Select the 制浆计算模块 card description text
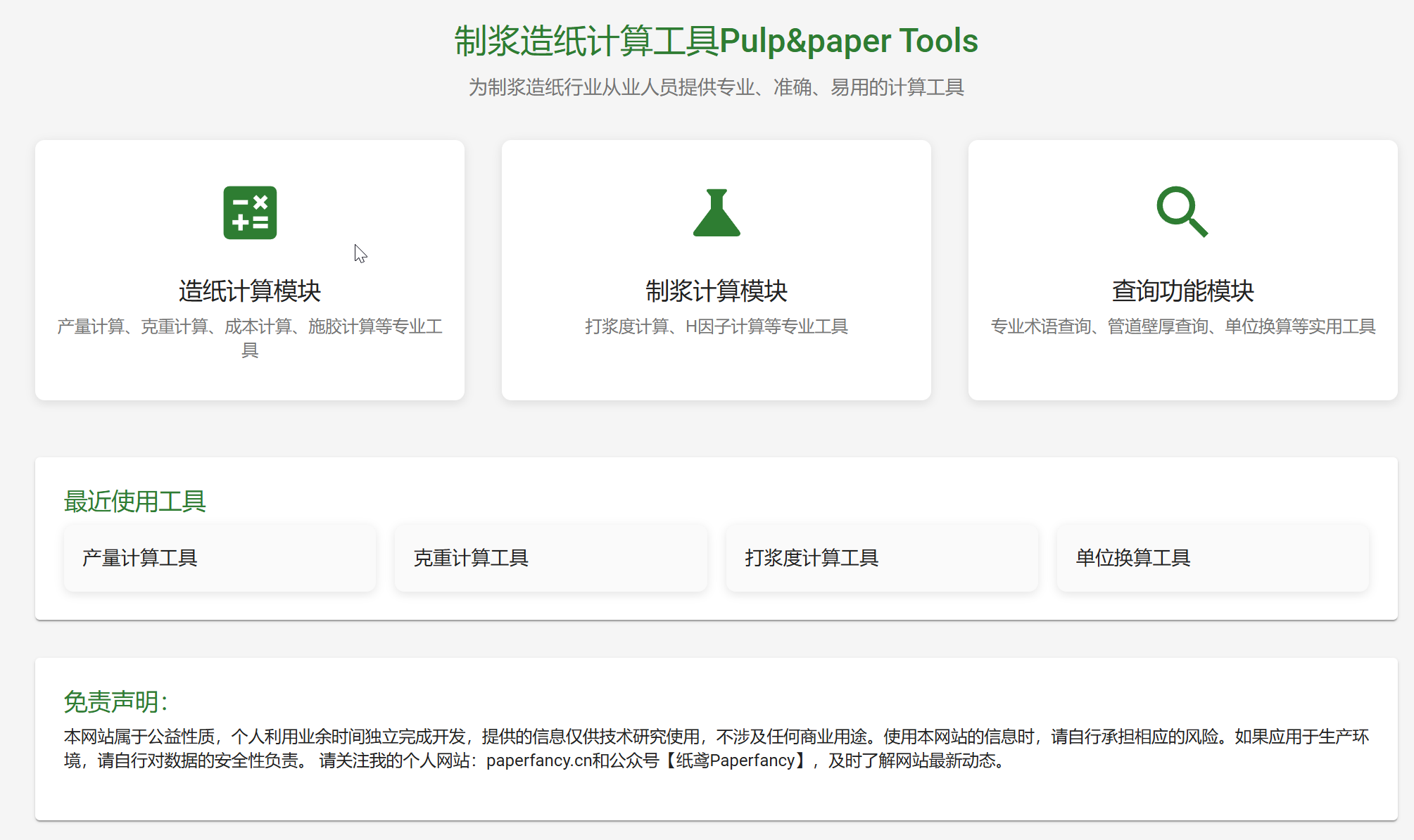The height and width of the screenshot is (840, 1414). tap(716, 326)
